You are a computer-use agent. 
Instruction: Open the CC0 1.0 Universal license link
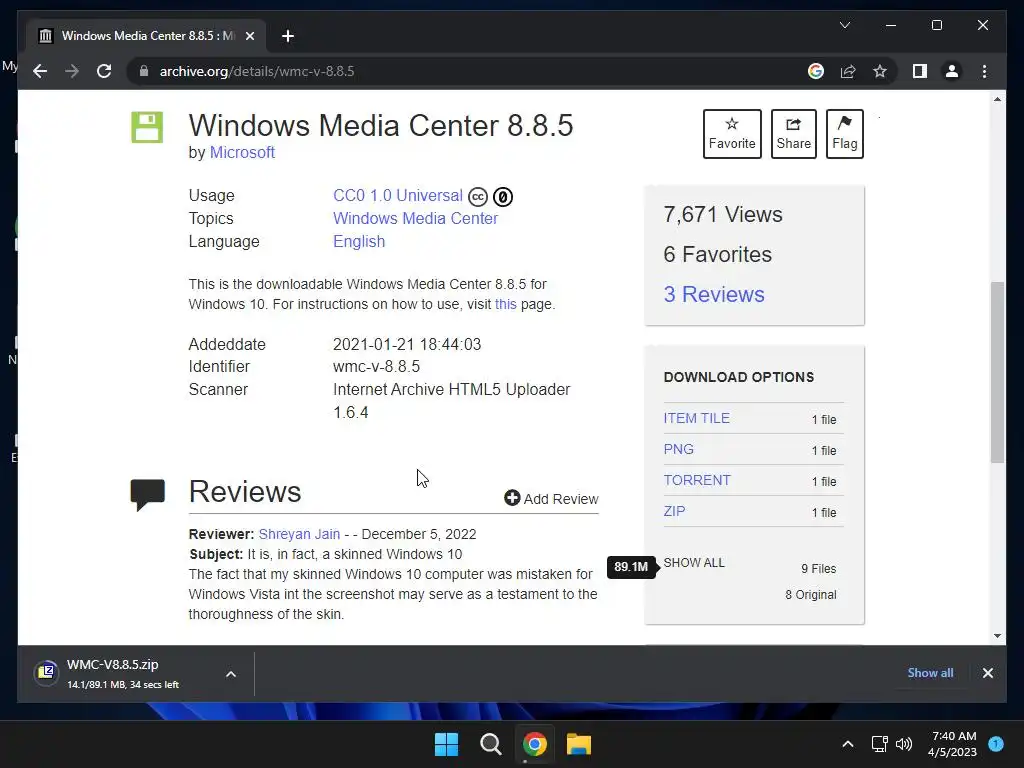click(x=398, y=195)
